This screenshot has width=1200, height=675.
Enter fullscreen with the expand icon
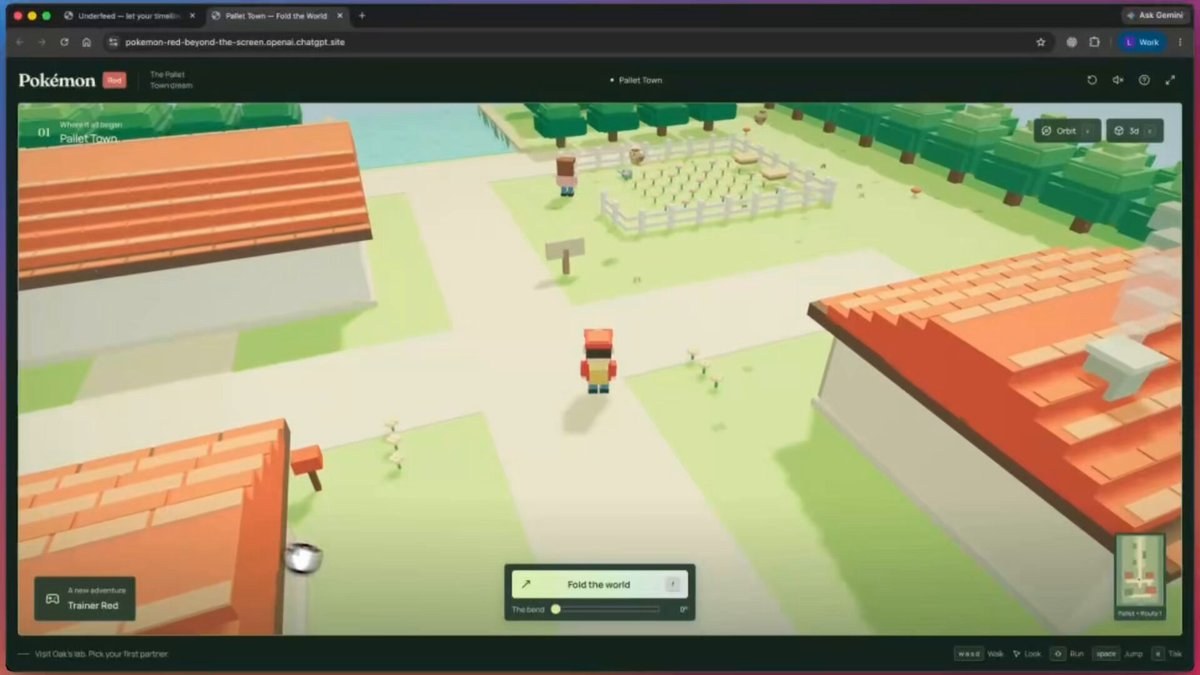click(1170, 80)
